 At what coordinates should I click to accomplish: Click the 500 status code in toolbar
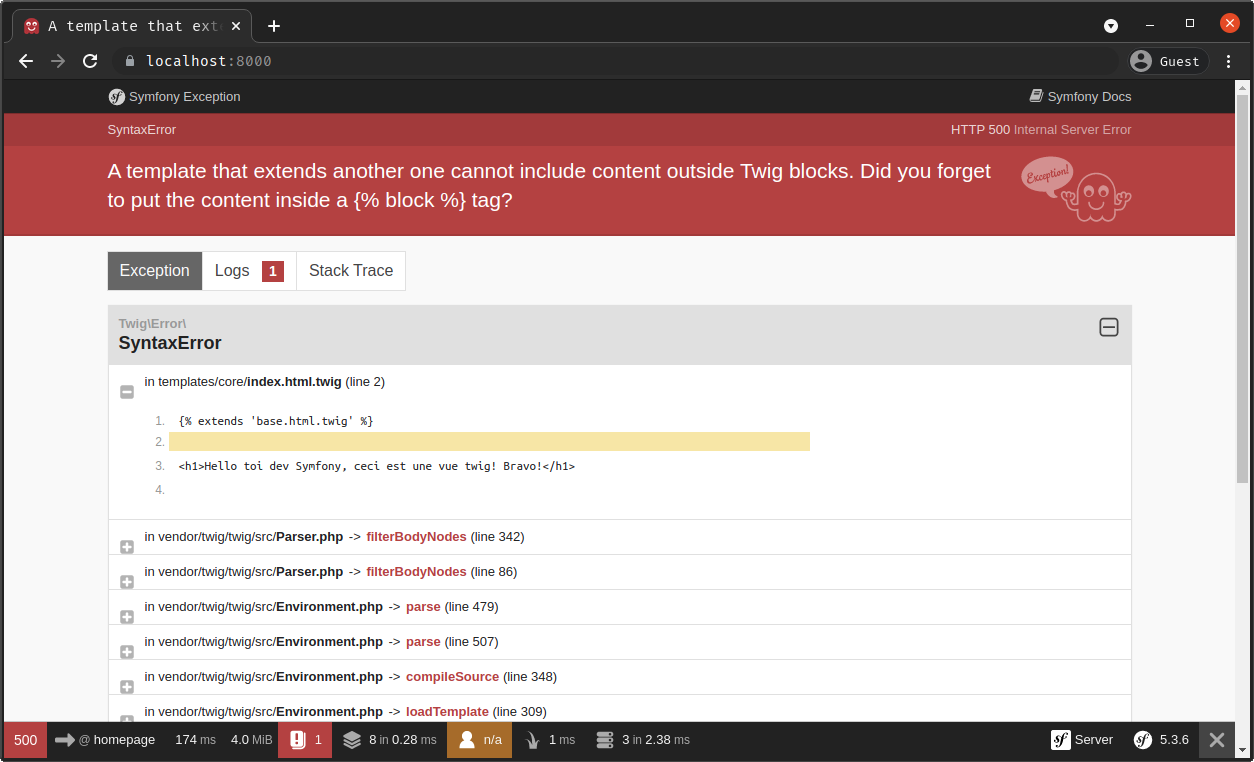(26, 740)
